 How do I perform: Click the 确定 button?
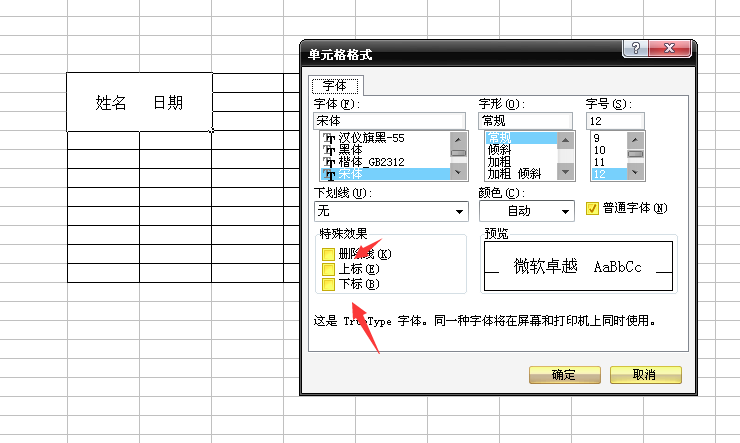coord(564,375)
